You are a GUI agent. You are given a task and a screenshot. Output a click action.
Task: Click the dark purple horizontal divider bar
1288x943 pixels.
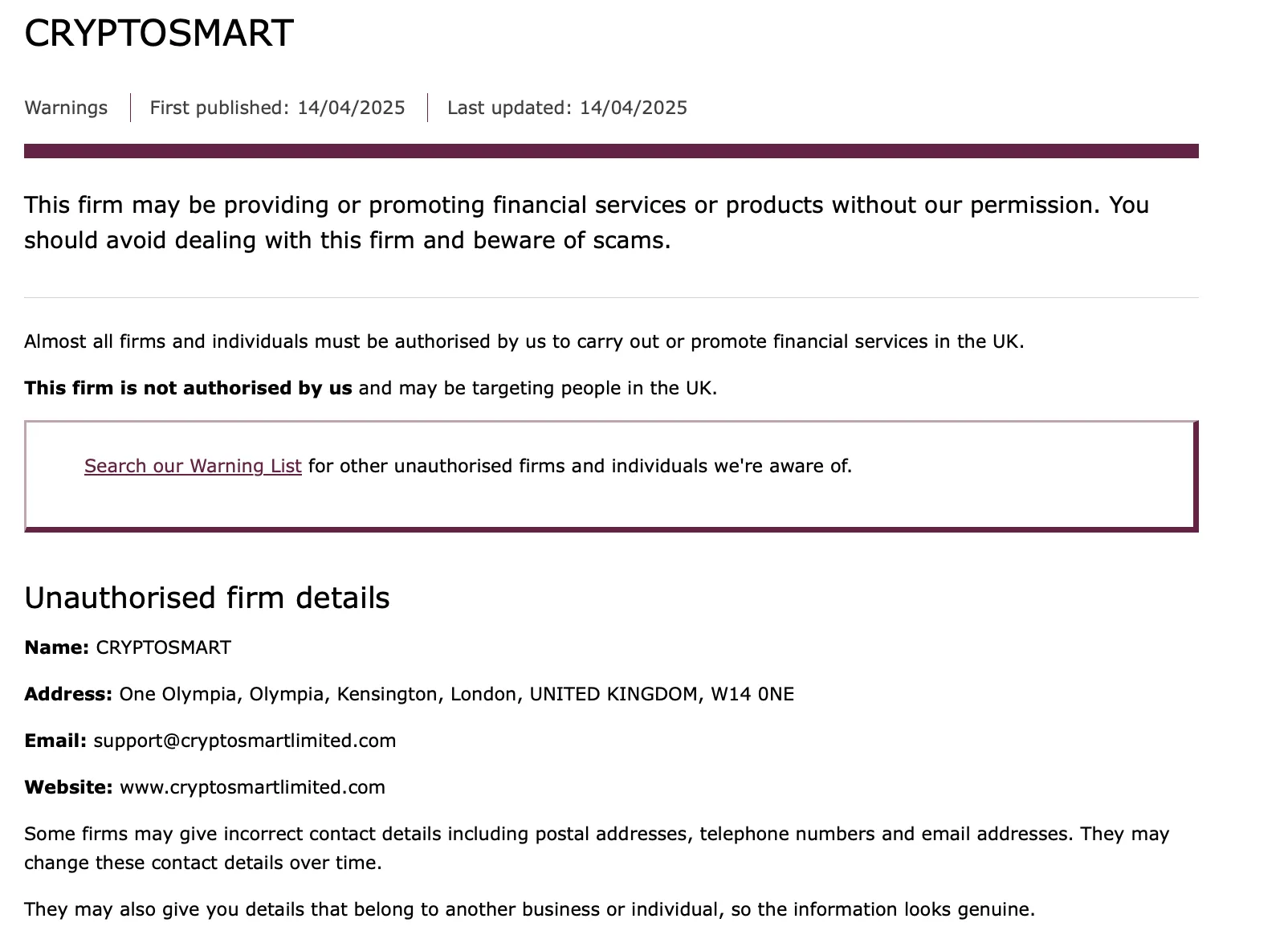pos(611,151)
